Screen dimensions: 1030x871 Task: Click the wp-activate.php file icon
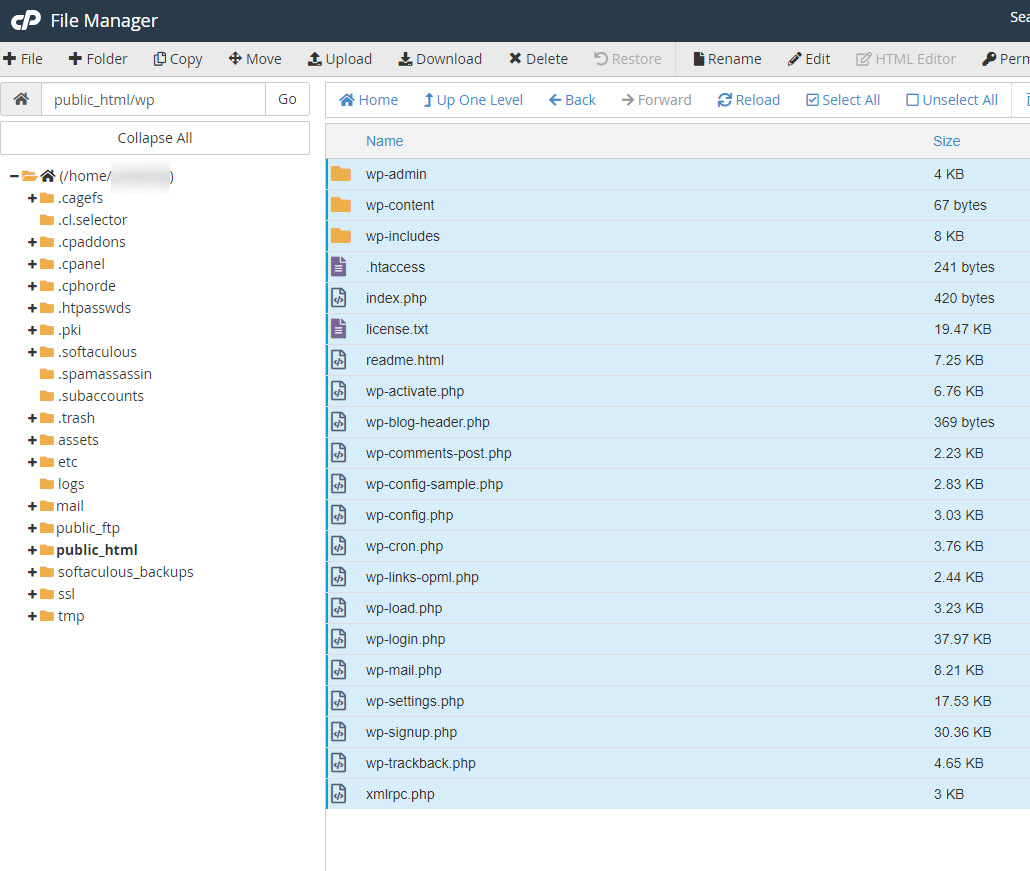point(339,391)
